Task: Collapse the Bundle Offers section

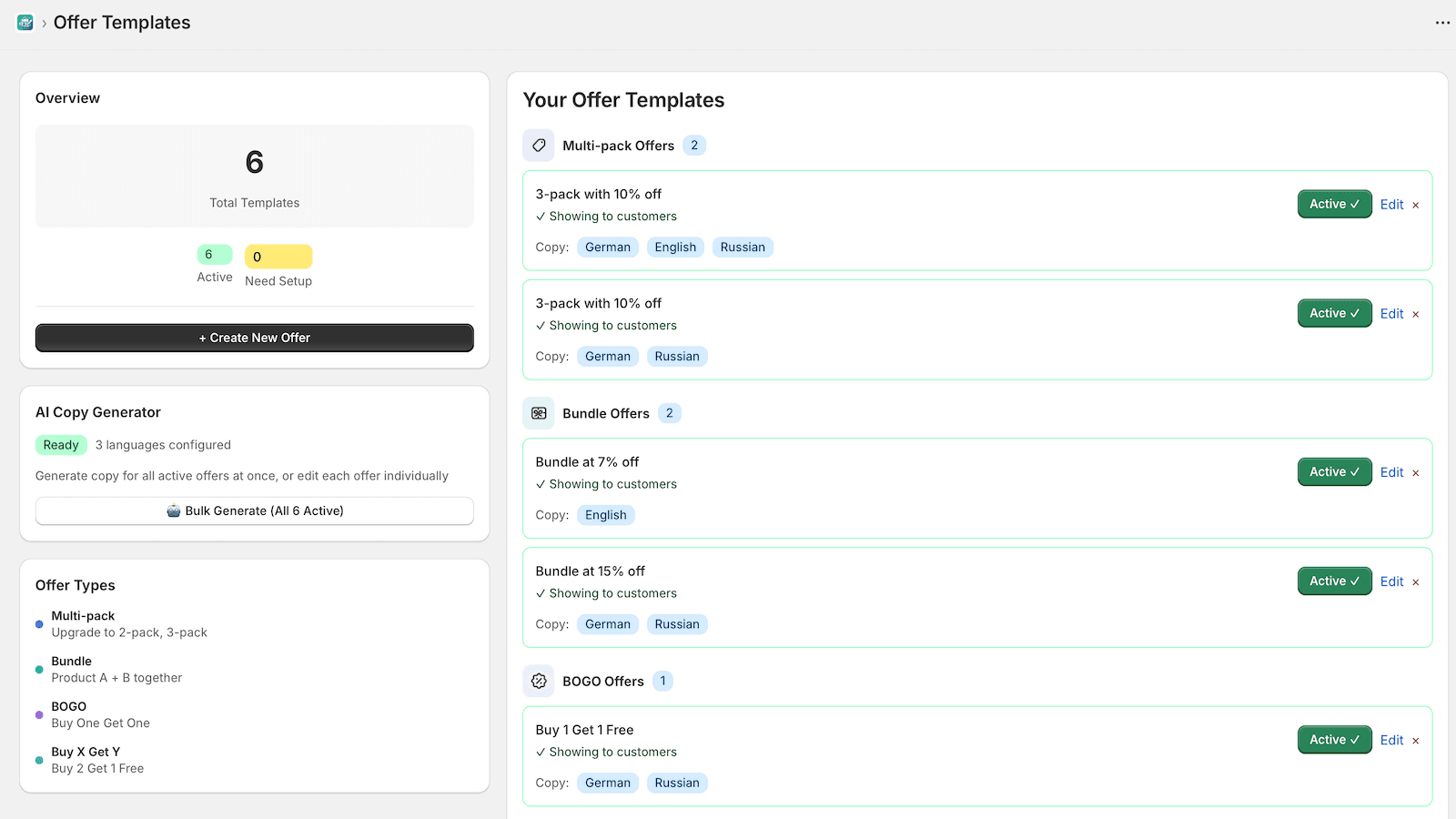Action: [x=605, y=413]
